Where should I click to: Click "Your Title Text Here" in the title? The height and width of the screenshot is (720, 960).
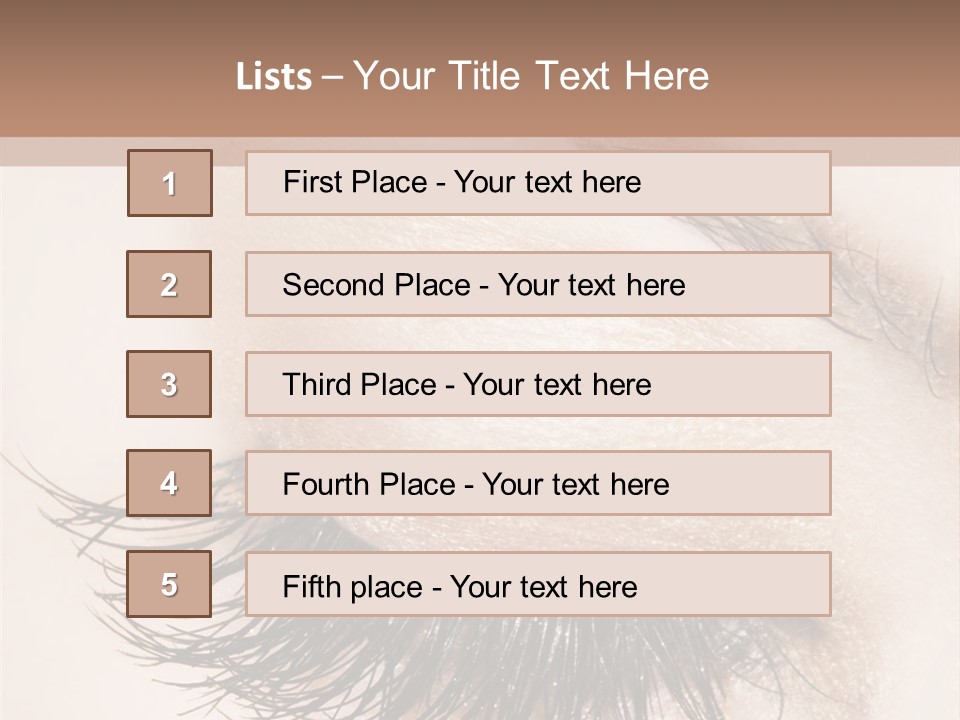click(531, 76)
